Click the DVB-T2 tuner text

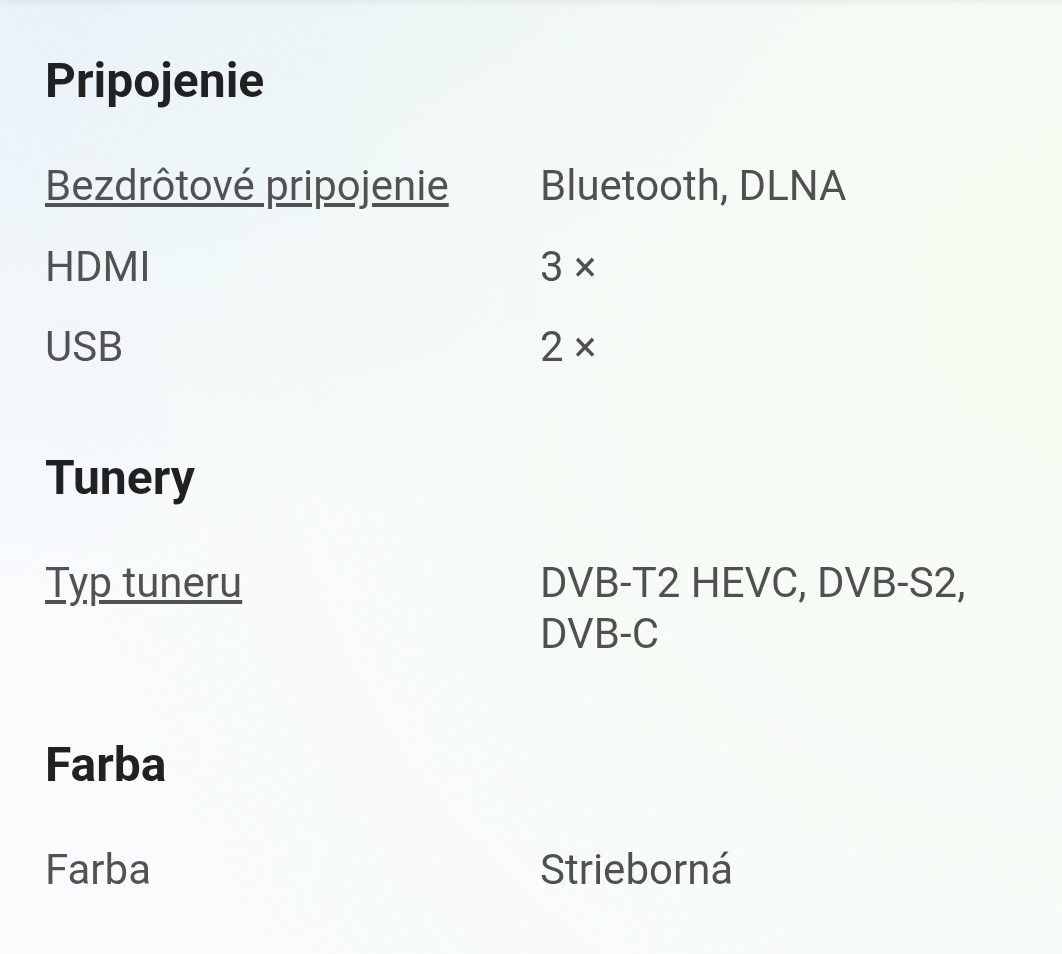pos(610,582)
